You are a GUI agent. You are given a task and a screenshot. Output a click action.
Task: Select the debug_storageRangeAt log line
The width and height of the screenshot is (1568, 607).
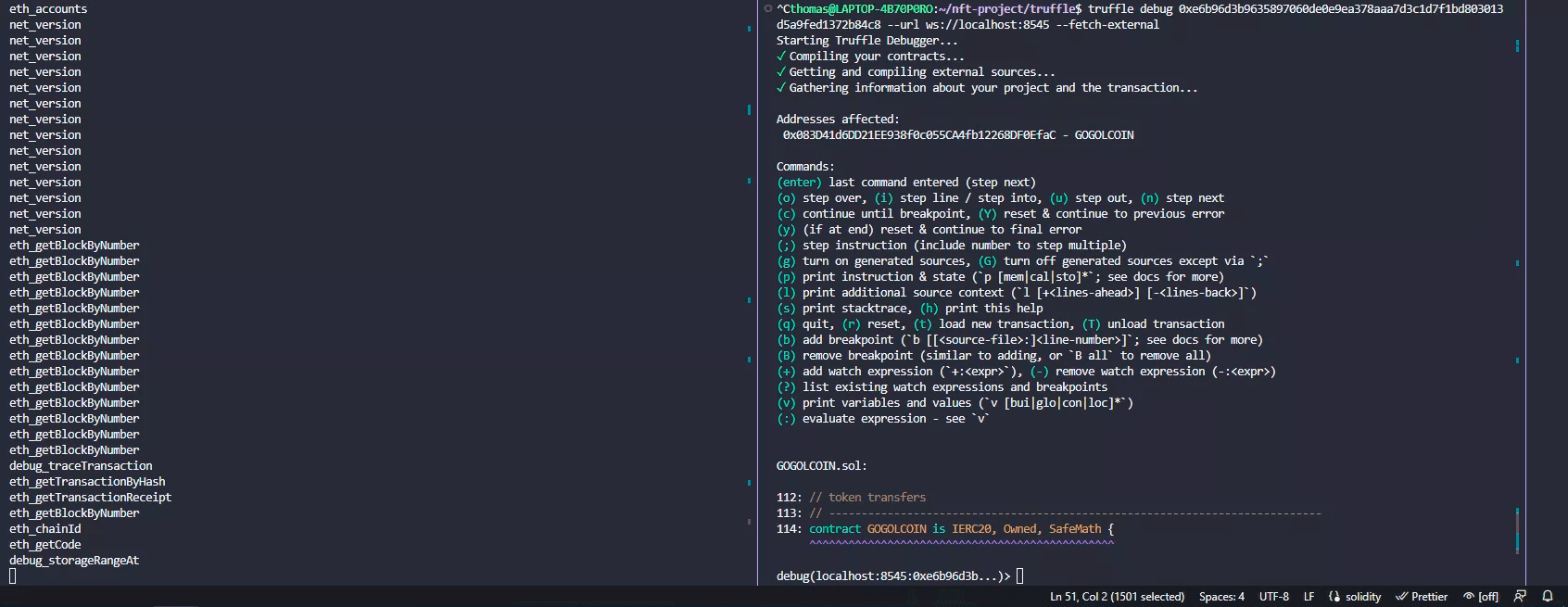point(74,561)
